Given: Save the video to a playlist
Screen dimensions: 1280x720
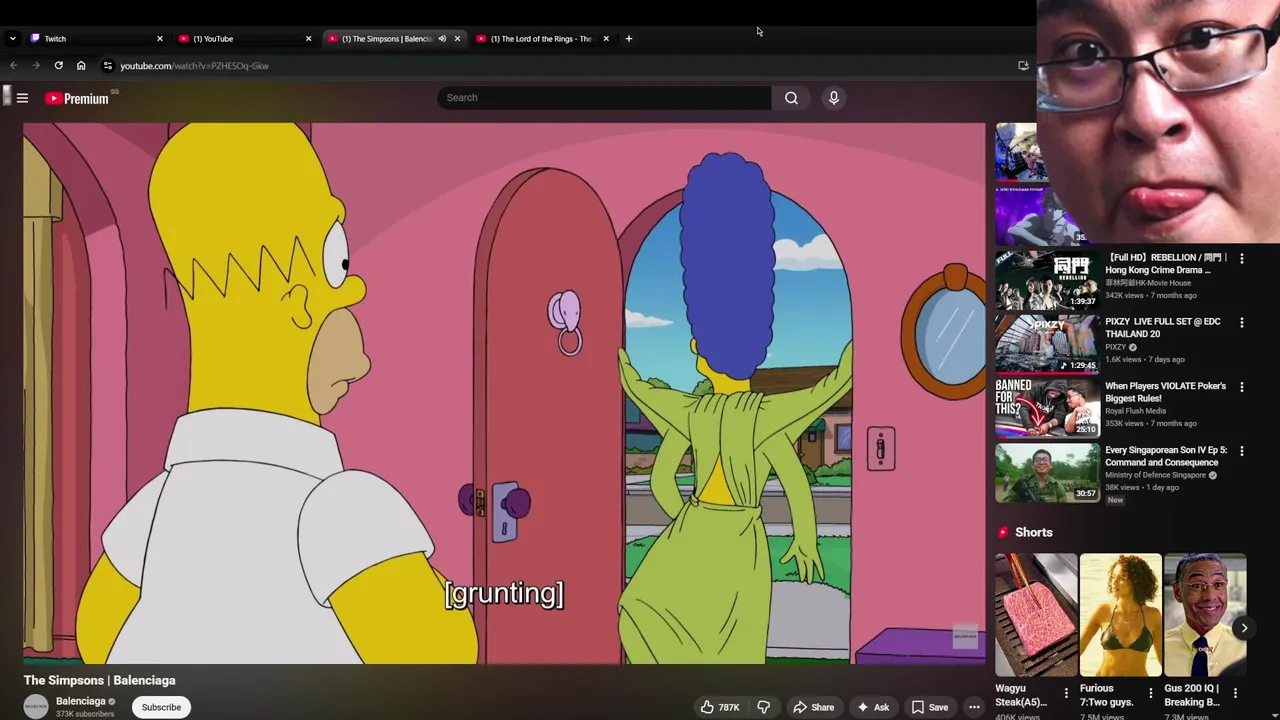Looking at the screenshot, I should [929, 707].
